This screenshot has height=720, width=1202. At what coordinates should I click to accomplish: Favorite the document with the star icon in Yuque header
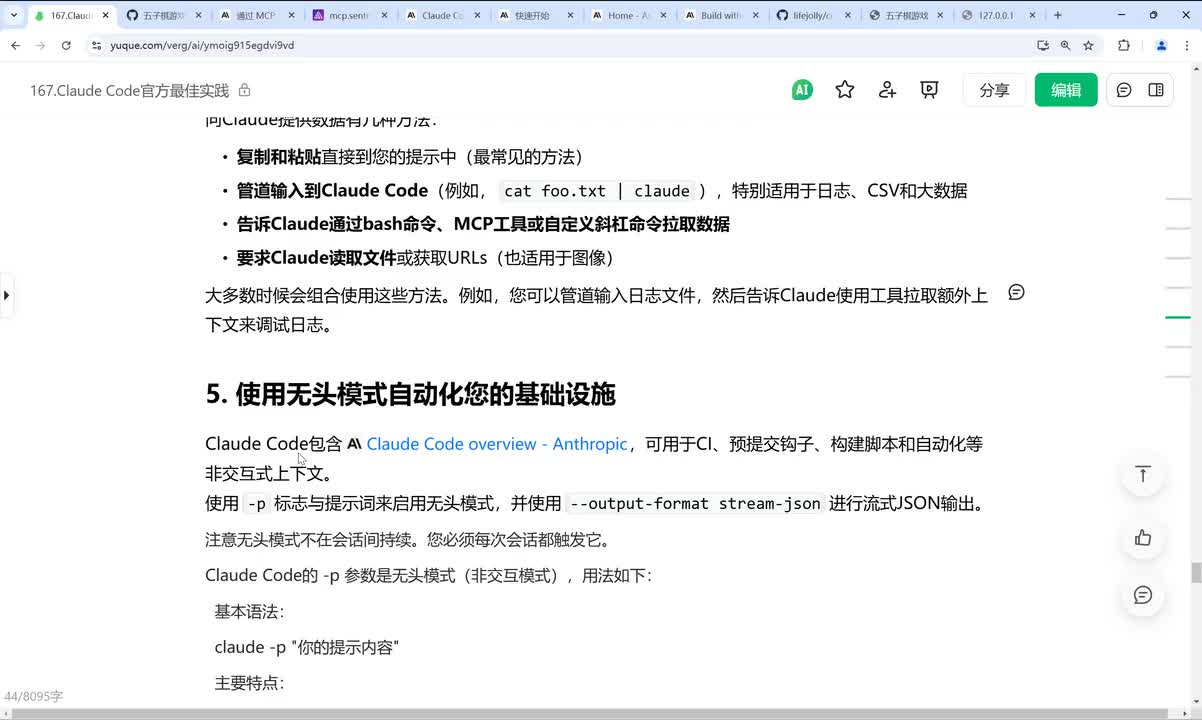click(845, 90)
